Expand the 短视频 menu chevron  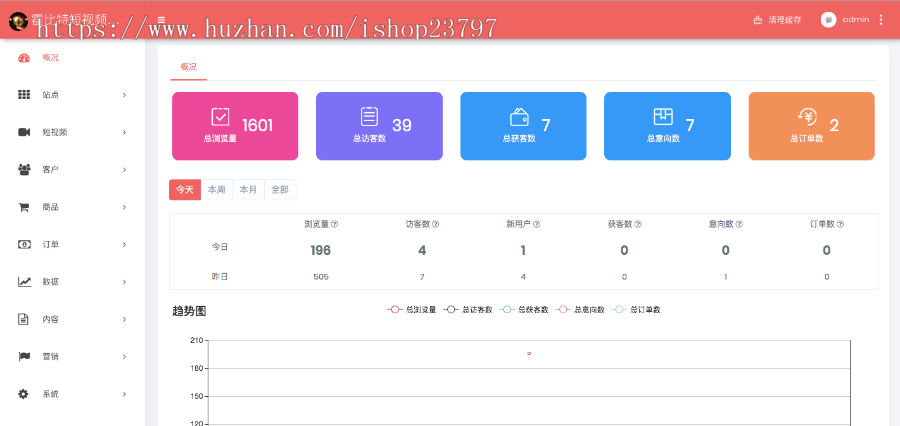124,133
